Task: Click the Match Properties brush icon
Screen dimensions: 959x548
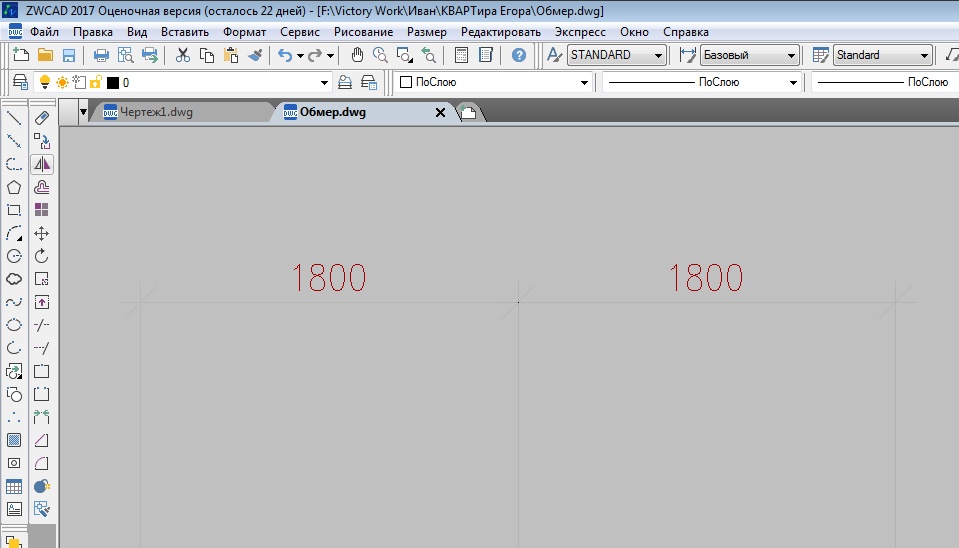Action: pyautogui.click(x=255, y=55)
